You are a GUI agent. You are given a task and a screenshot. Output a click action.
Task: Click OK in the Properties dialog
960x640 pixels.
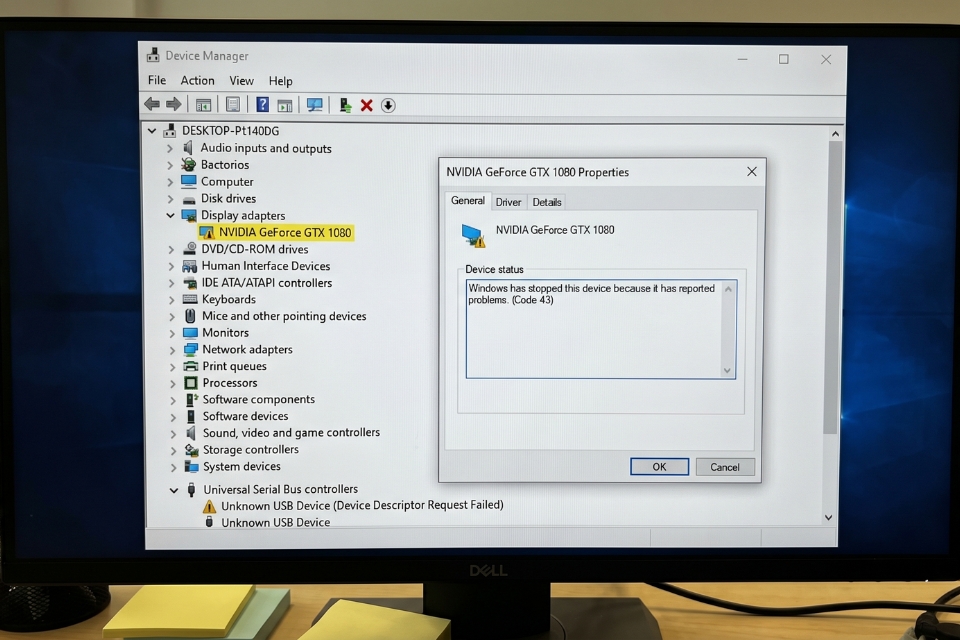pos(659,466)
